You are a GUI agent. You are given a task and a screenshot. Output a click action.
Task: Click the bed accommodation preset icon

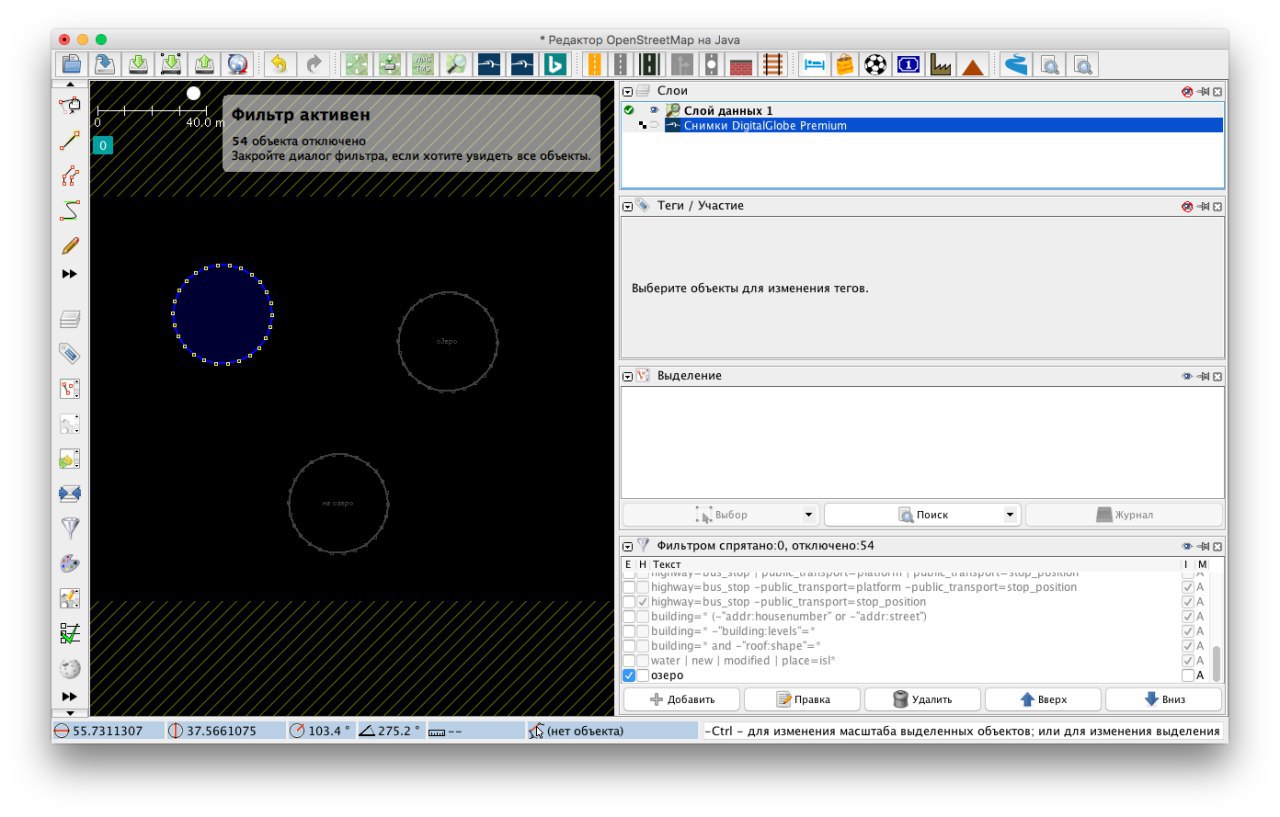(x=815, y=65)
